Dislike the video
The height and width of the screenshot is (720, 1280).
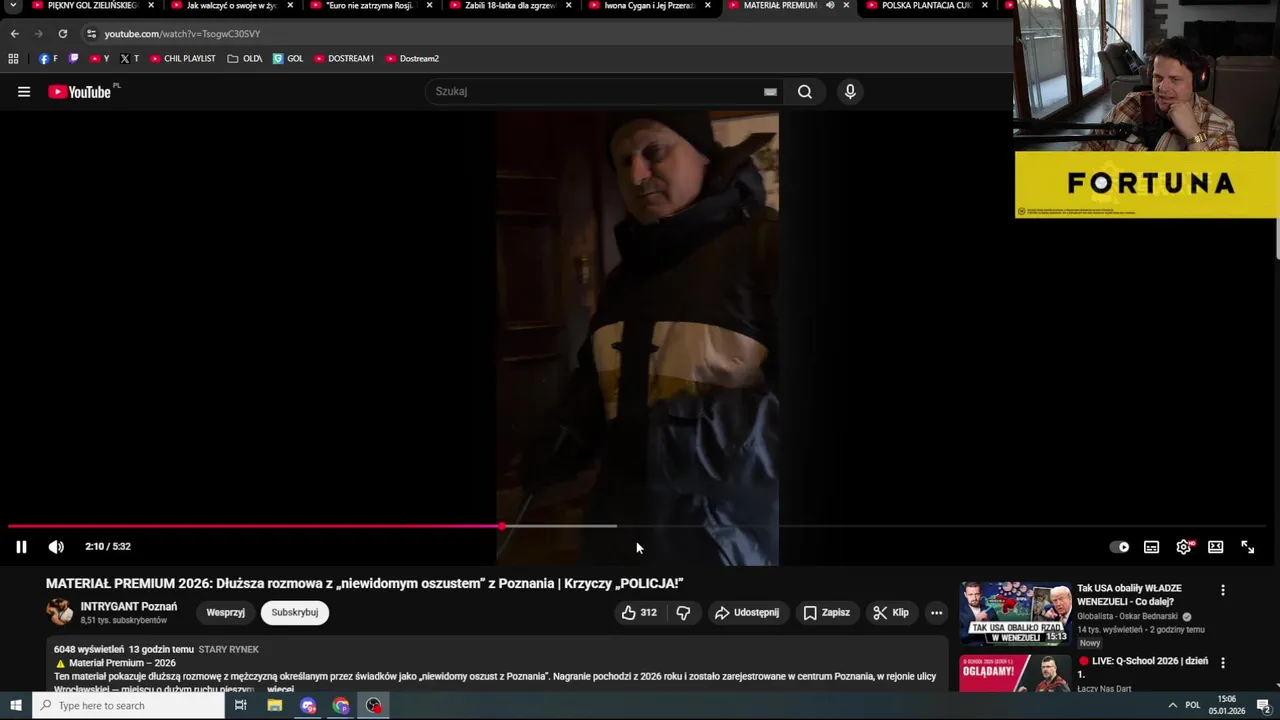683,613
